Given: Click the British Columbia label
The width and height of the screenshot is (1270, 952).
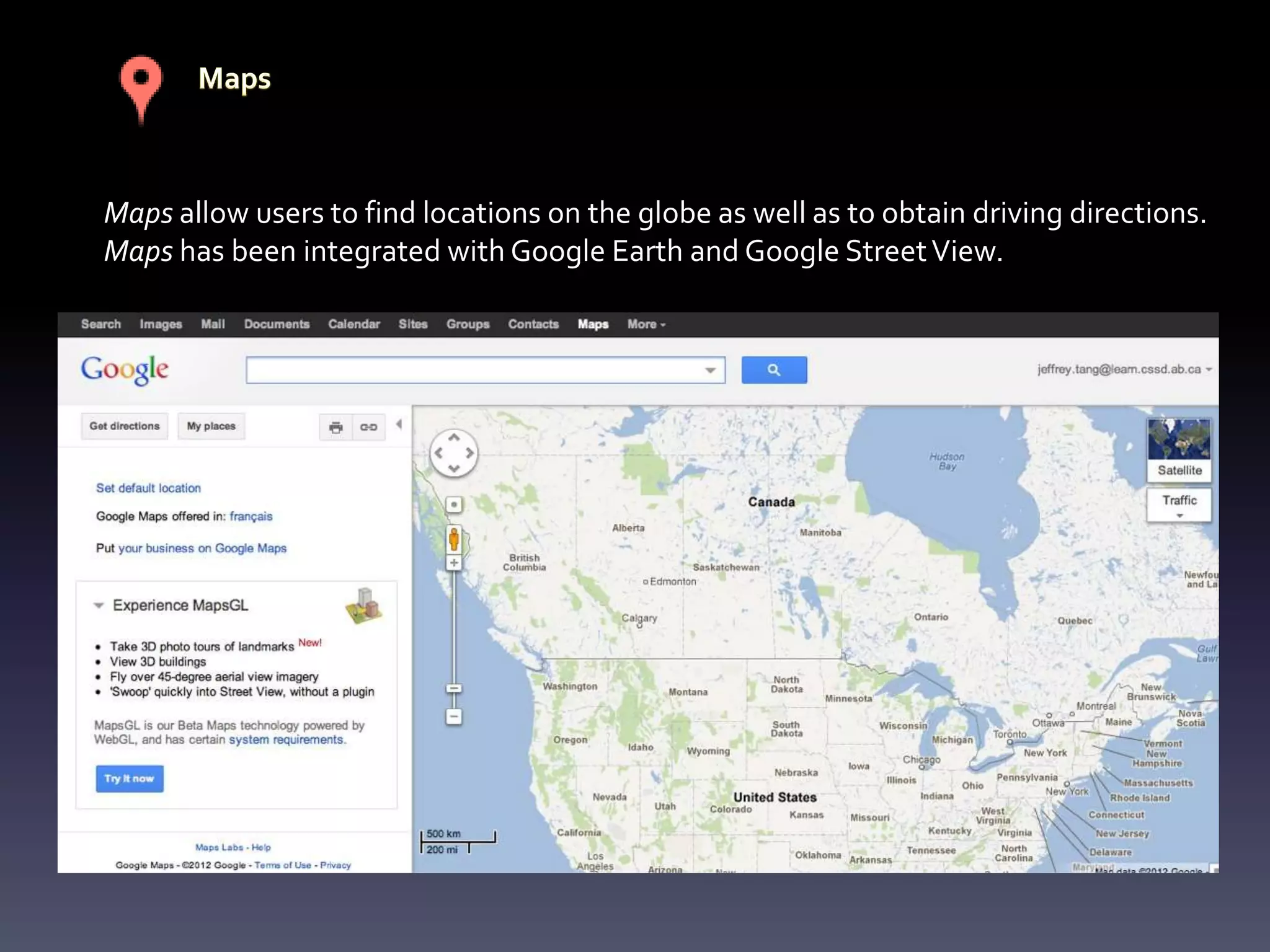Looking at the screenshot, I should coord(525,563).
